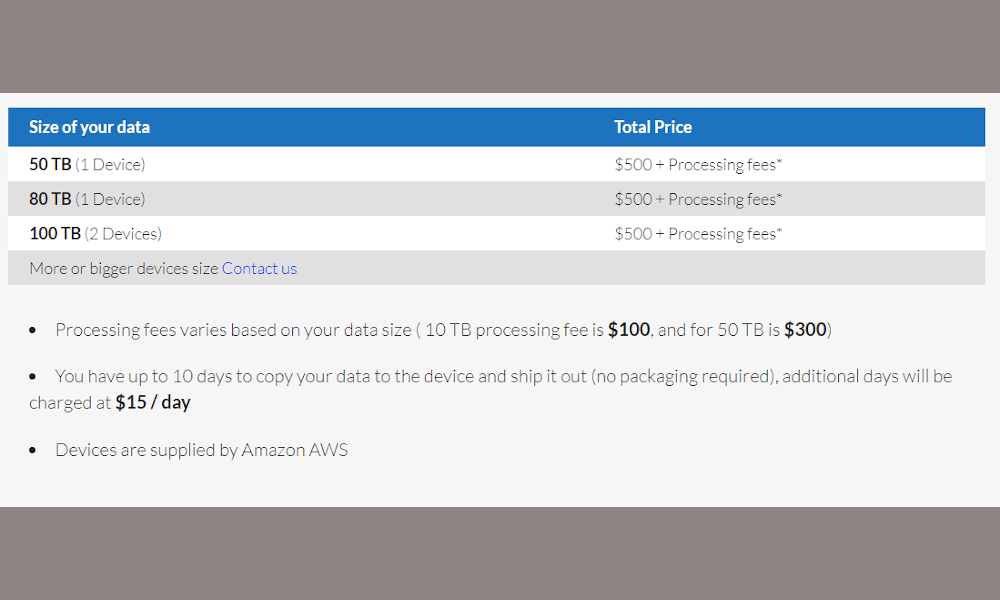Click the More or bigger devices size text
Image resolution: width=1000 pixels, height=600 pixels.
point(124,268)
